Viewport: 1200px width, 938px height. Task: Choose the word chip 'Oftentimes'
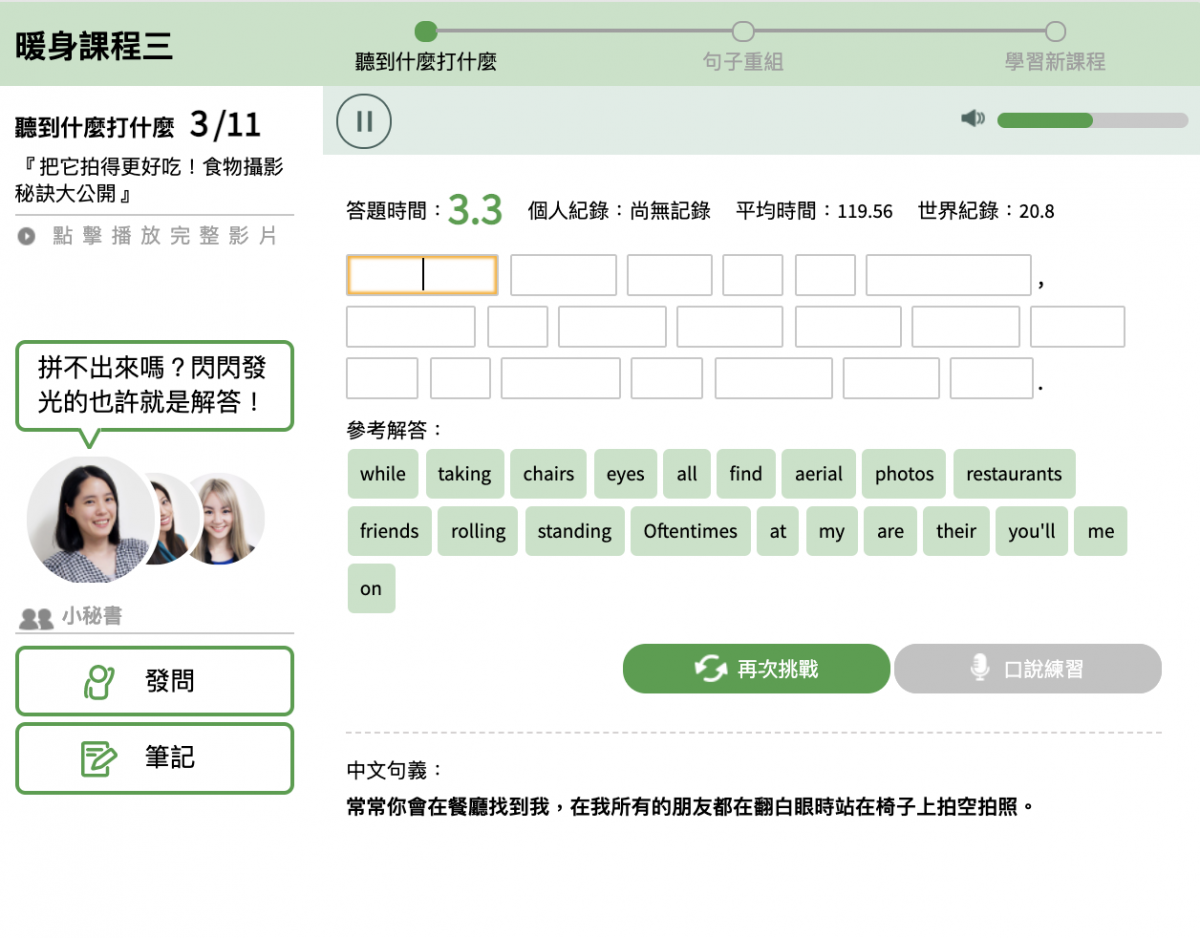pyautogui.click(x=690, y=531)
